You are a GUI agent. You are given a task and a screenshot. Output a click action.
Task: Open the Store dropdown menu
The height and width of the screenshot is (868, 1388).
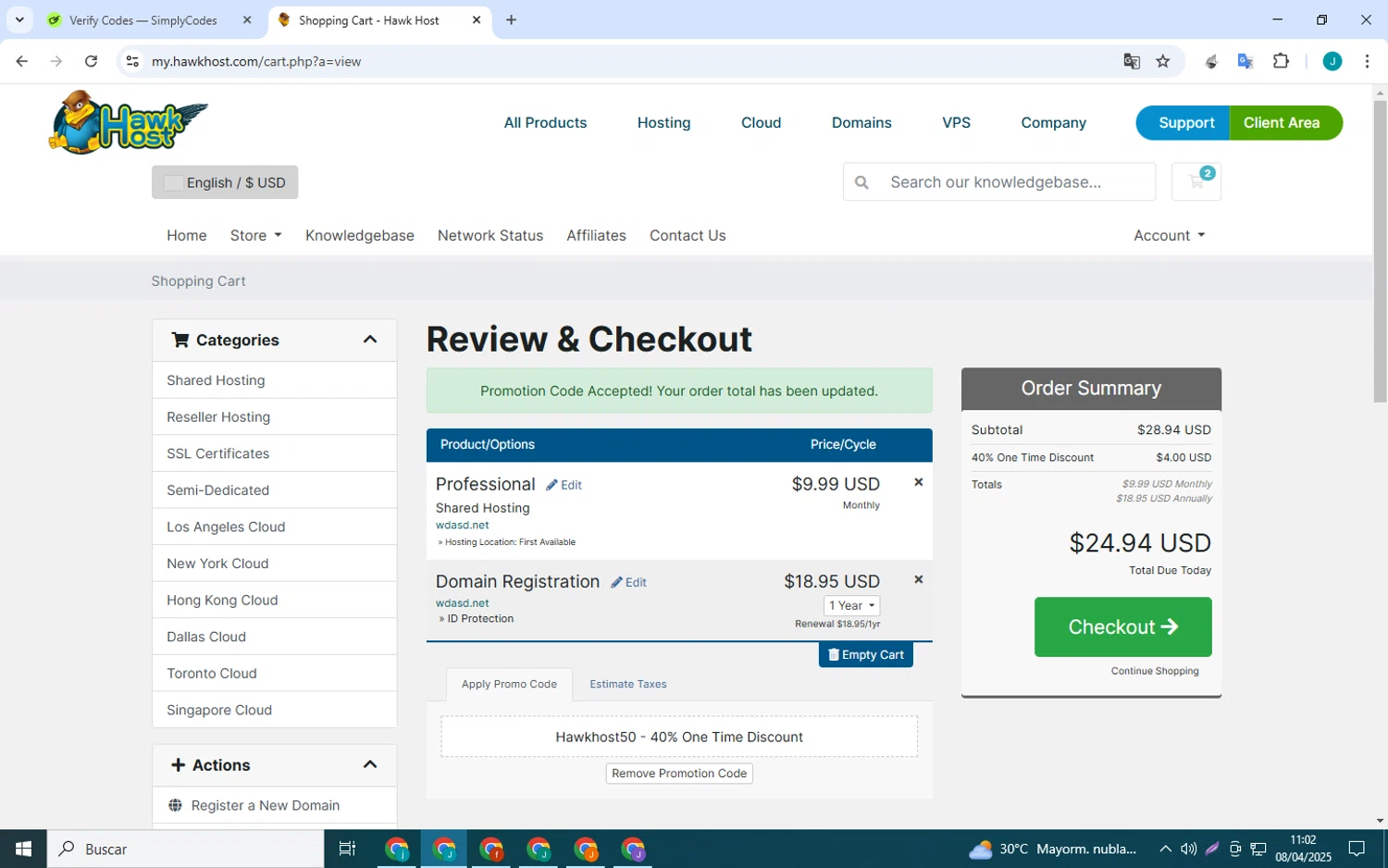coord(255,235)
